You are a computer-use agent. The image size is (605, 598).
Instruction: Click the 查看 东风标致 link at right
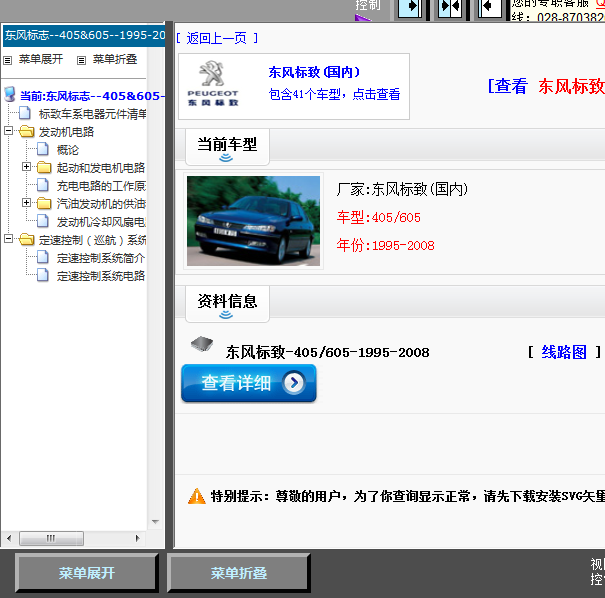546,86
